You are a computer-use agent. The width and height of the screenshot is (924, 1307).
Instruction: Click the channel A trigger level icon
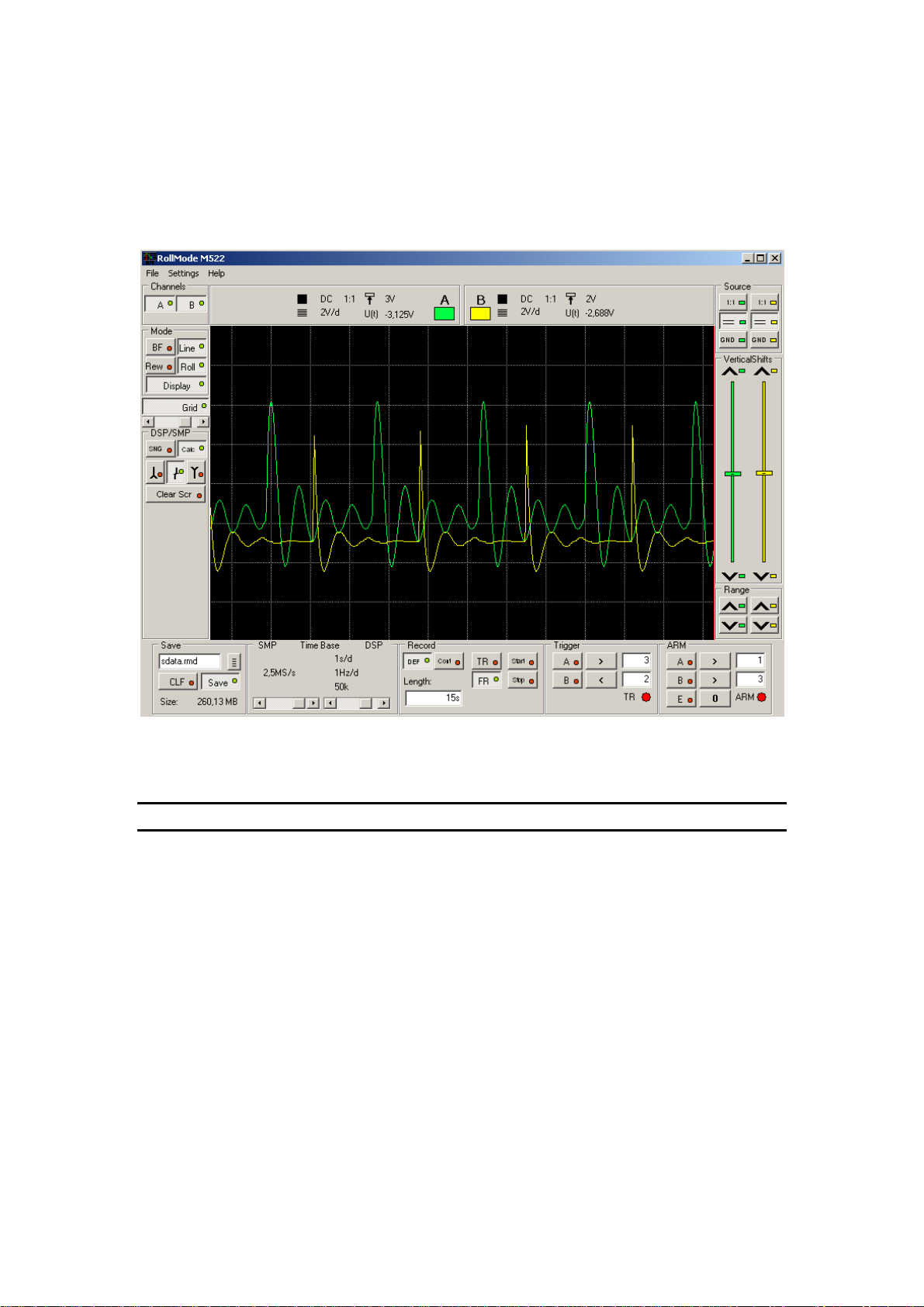(370, 299)
